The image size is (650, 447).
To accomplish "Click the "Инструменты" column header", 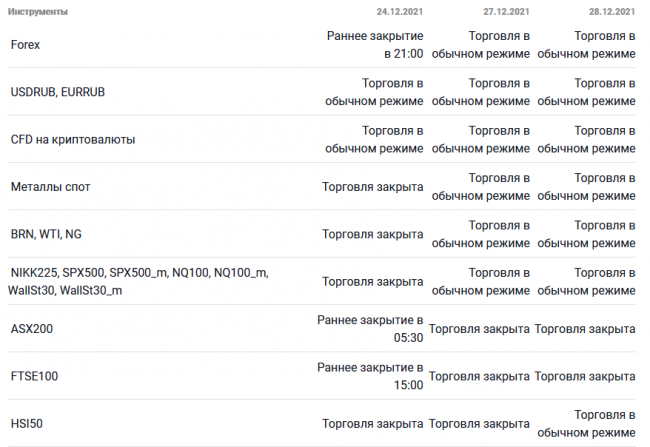I will pos(38,13).
